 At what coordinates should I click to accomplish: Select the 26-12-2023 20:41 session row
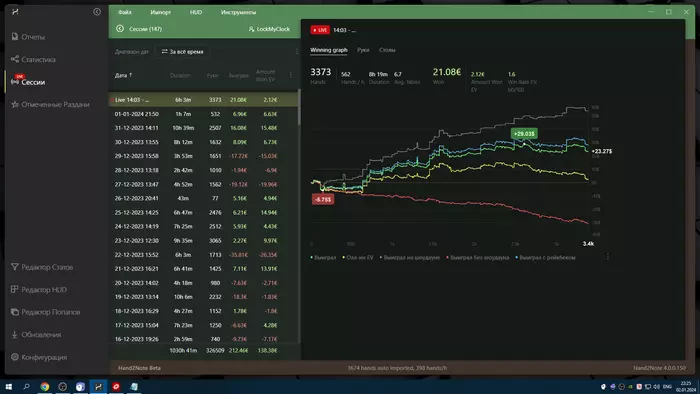(x=203, y=198)
